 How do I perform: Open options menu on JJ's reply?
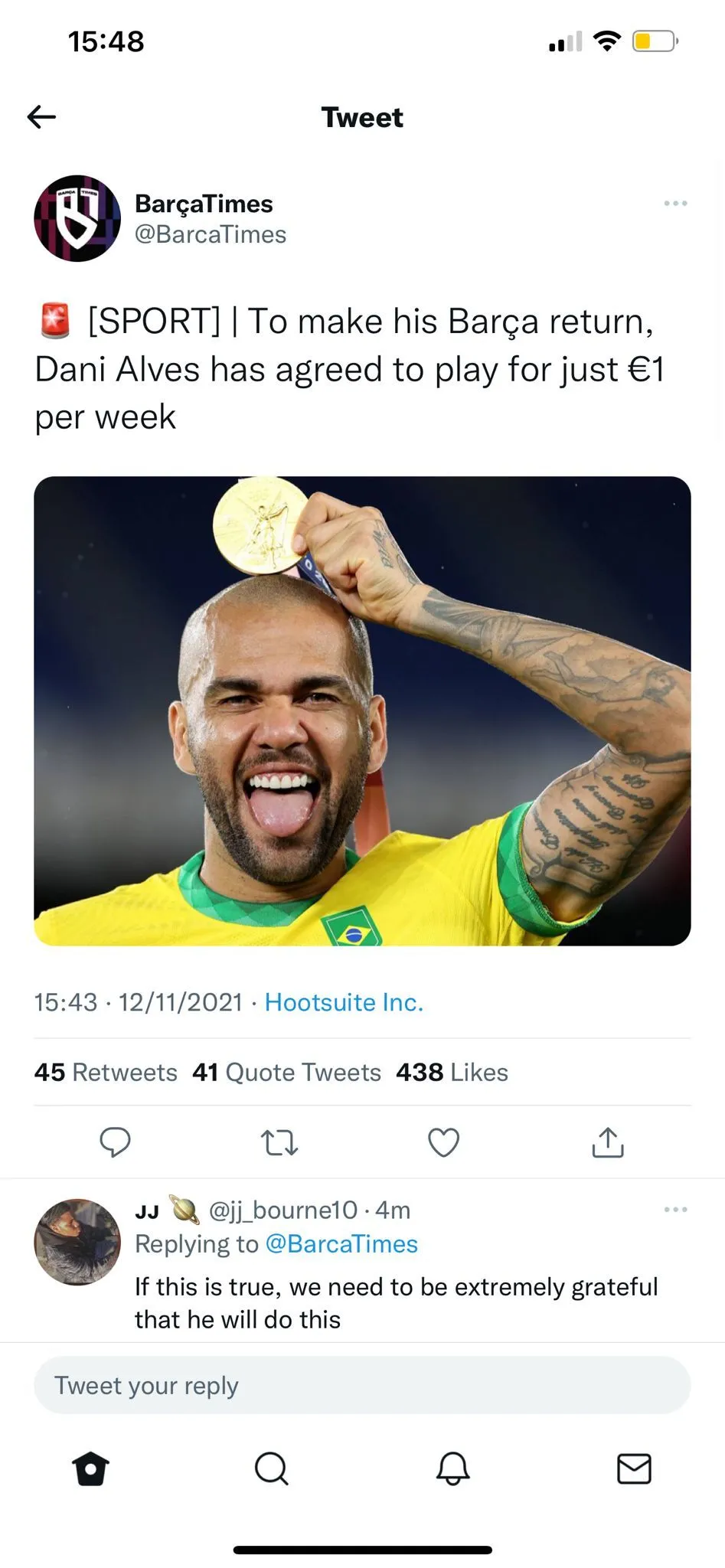pos(675,1210)
